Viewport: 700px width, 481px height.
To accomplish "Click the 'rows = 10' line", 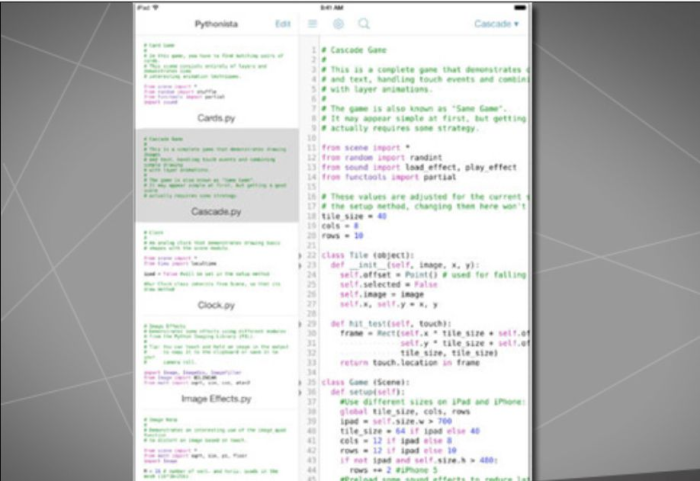I will 342,236.
